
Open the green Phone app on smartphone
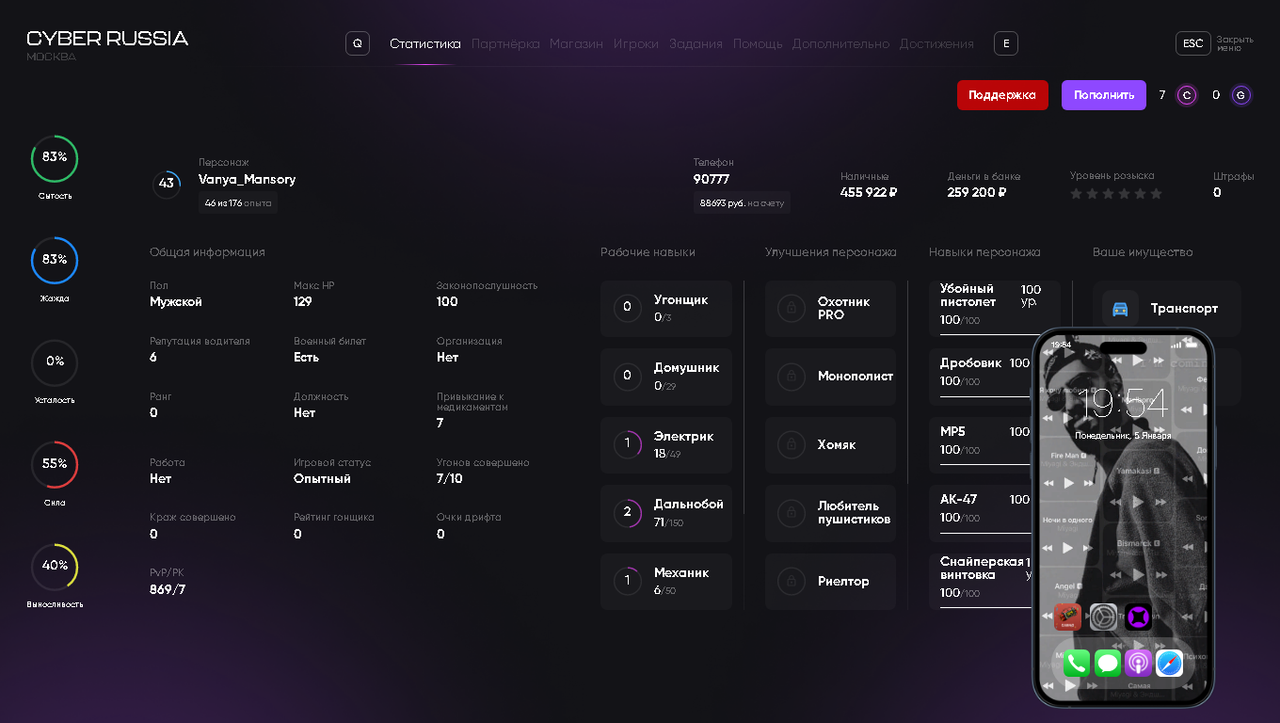coord(1076,663)
